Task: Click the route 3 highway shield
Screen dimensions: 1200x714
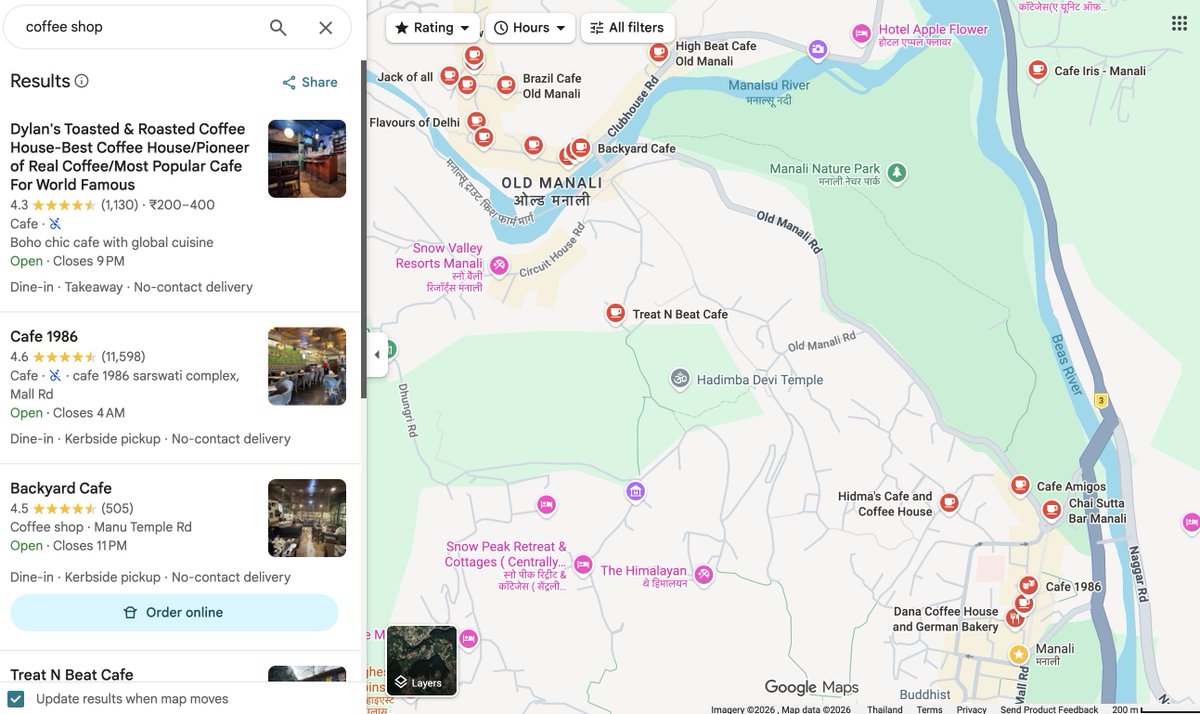Action: 1102,400
